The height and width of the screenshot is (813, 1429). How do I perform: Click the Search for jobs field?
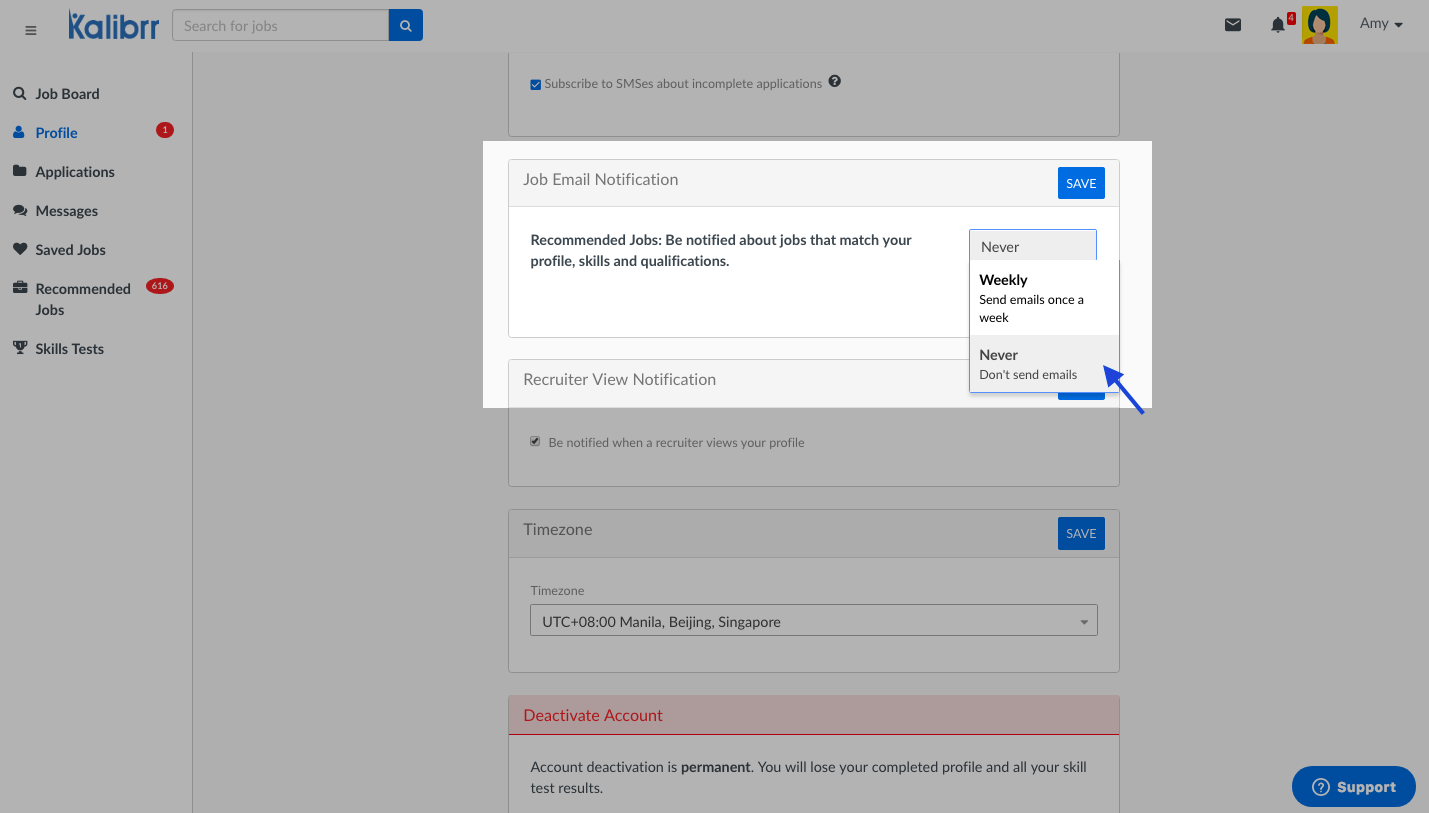pyautogui.click(x=280, y=26)
